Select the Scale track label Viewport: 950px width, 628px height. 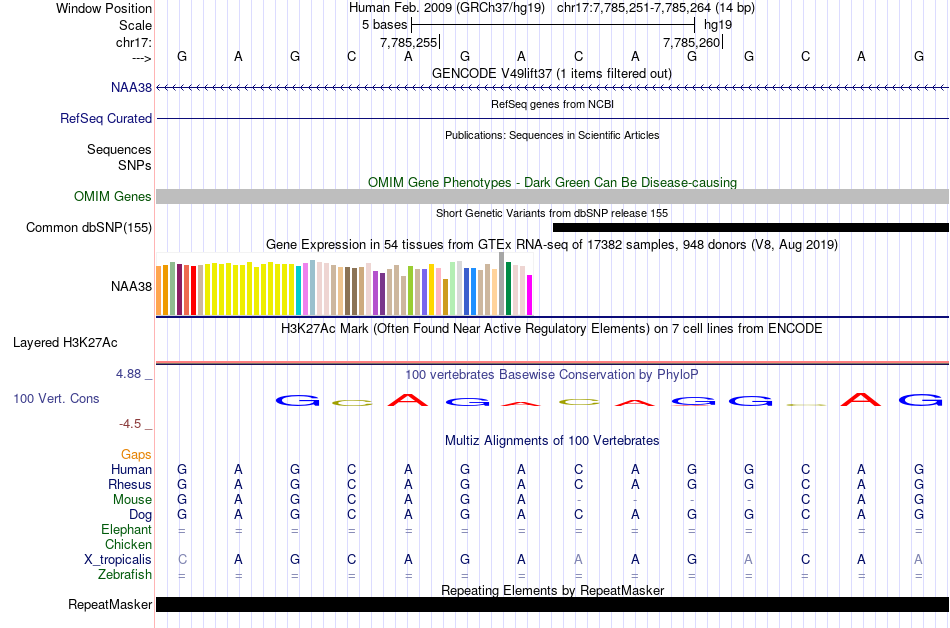135,25
